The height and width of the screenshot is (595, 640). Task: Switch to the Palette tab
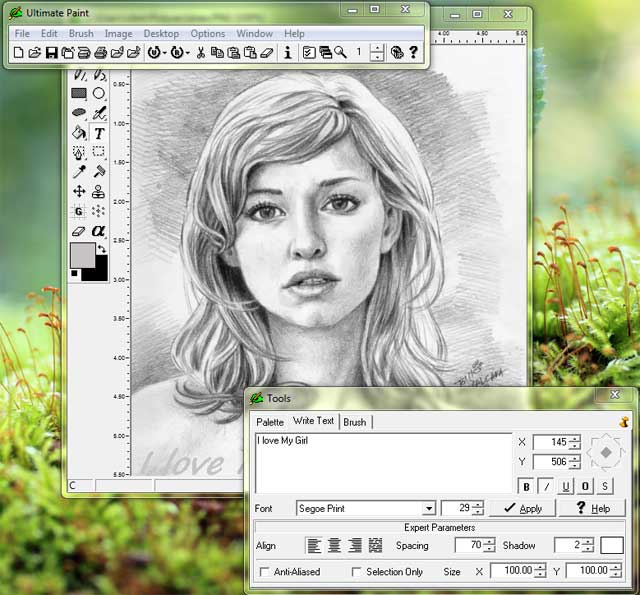click(270, 422)
